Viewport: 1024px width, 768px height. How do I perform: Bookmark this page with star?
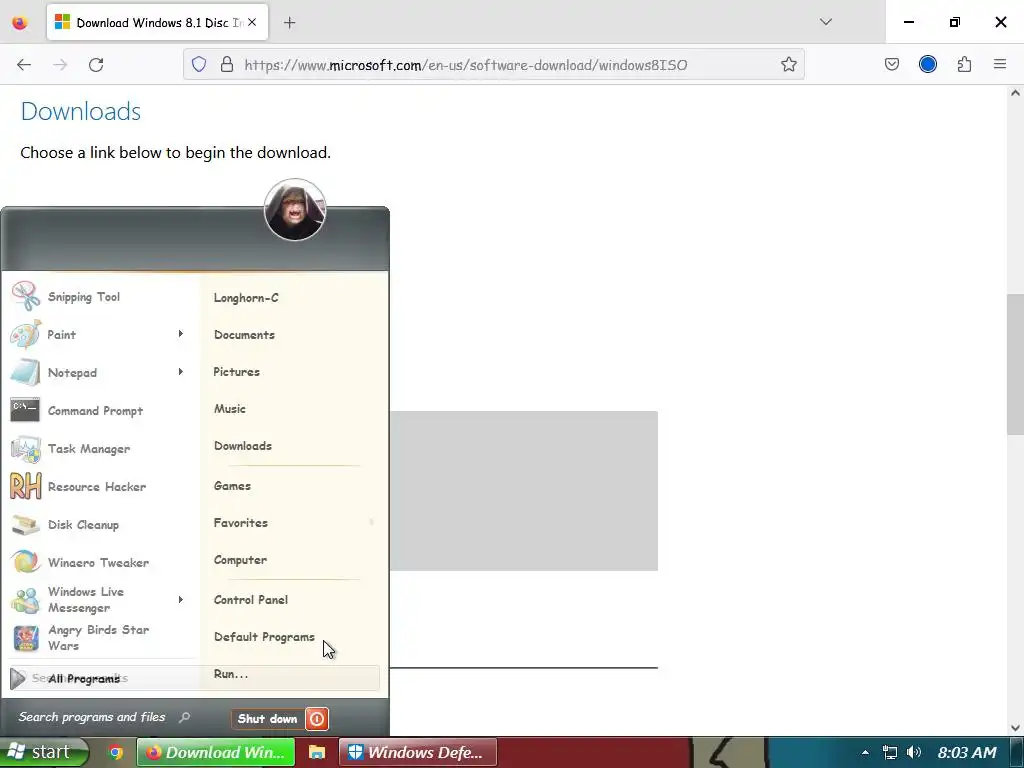[x=789, y=64]
